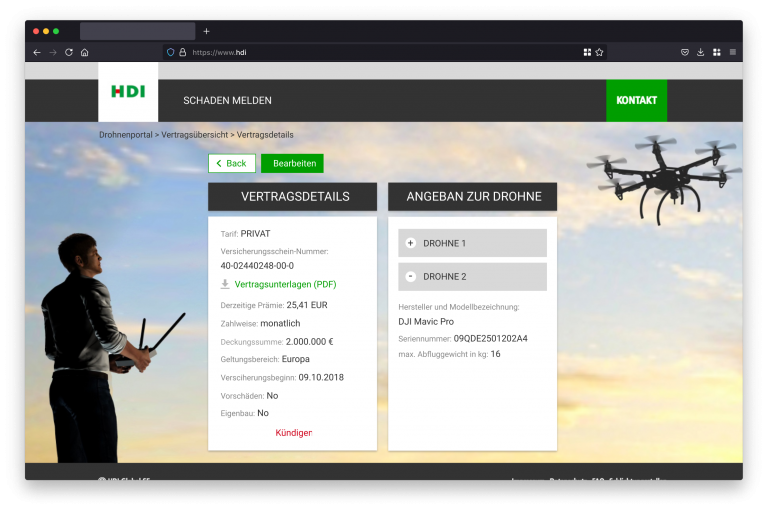Click the Kontakt button

(x=636, y=101)
